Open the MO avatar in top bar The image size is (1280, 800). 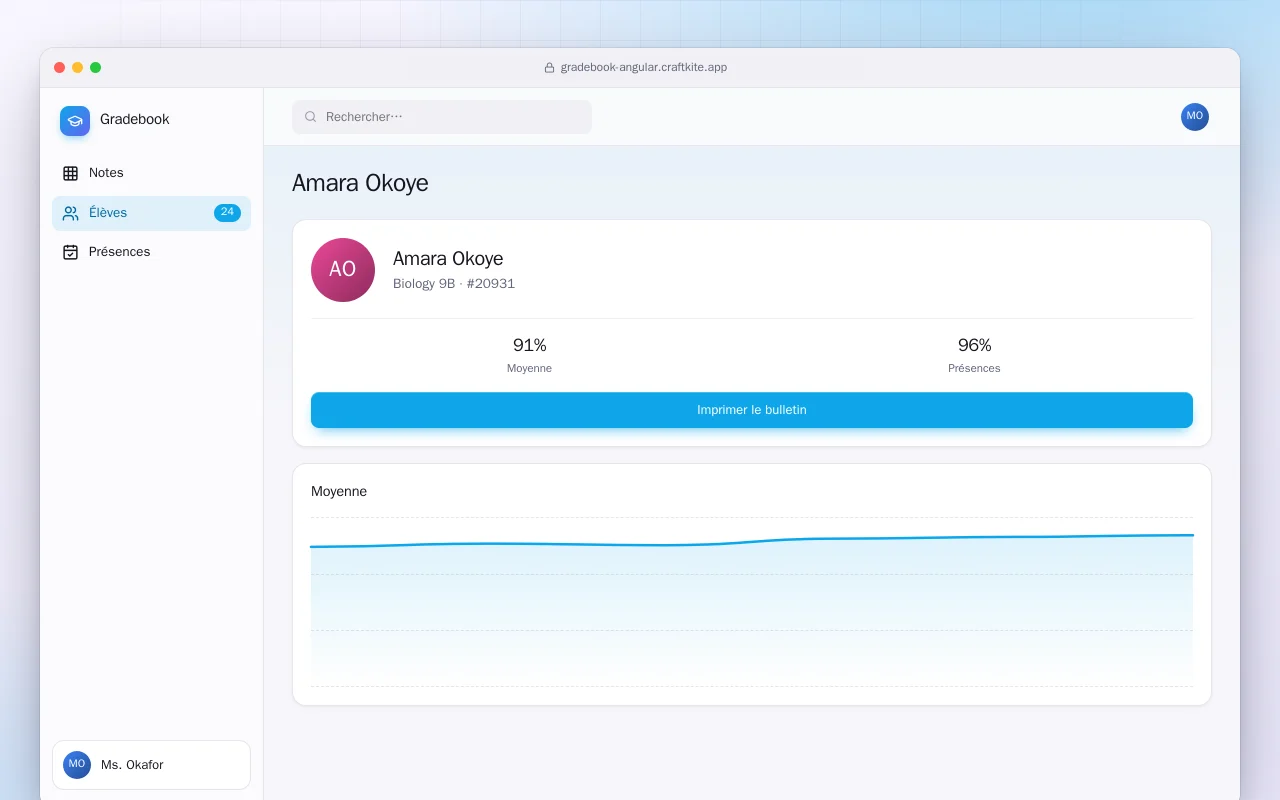[1195, 117]
